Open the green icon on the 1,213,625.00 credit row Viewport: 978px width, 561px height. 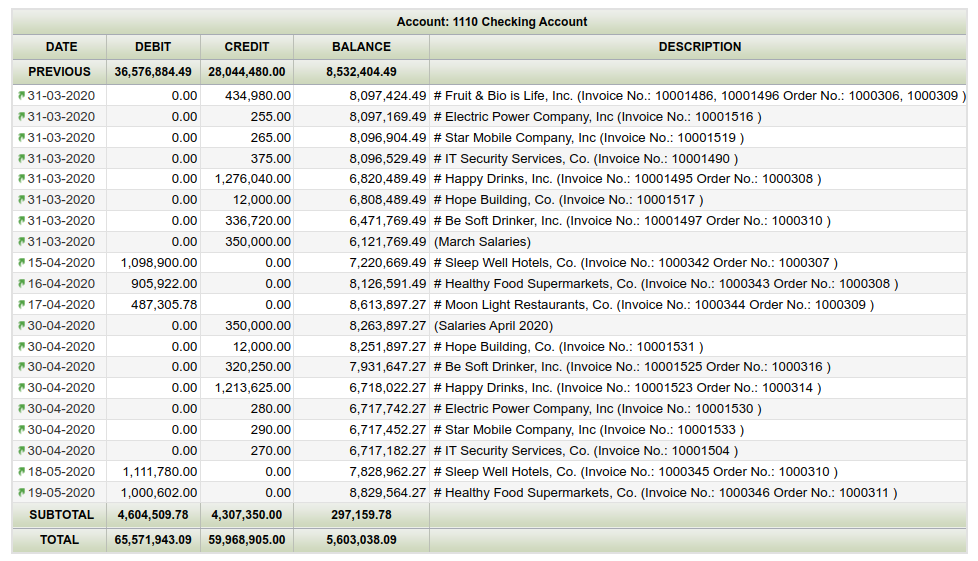coord(21,388)
